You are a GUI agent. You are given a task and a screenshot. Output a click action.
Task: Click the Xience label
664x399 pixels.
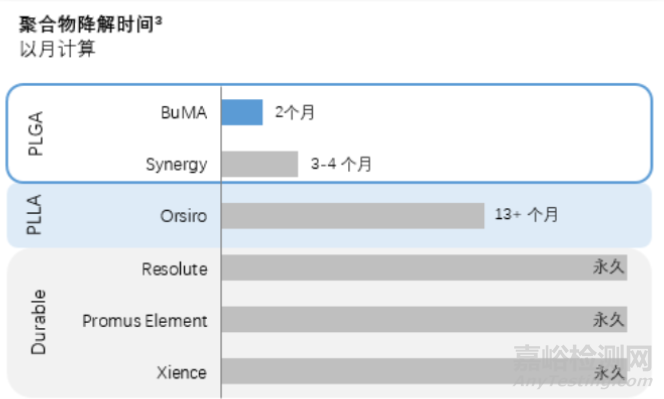click(182, 373)
